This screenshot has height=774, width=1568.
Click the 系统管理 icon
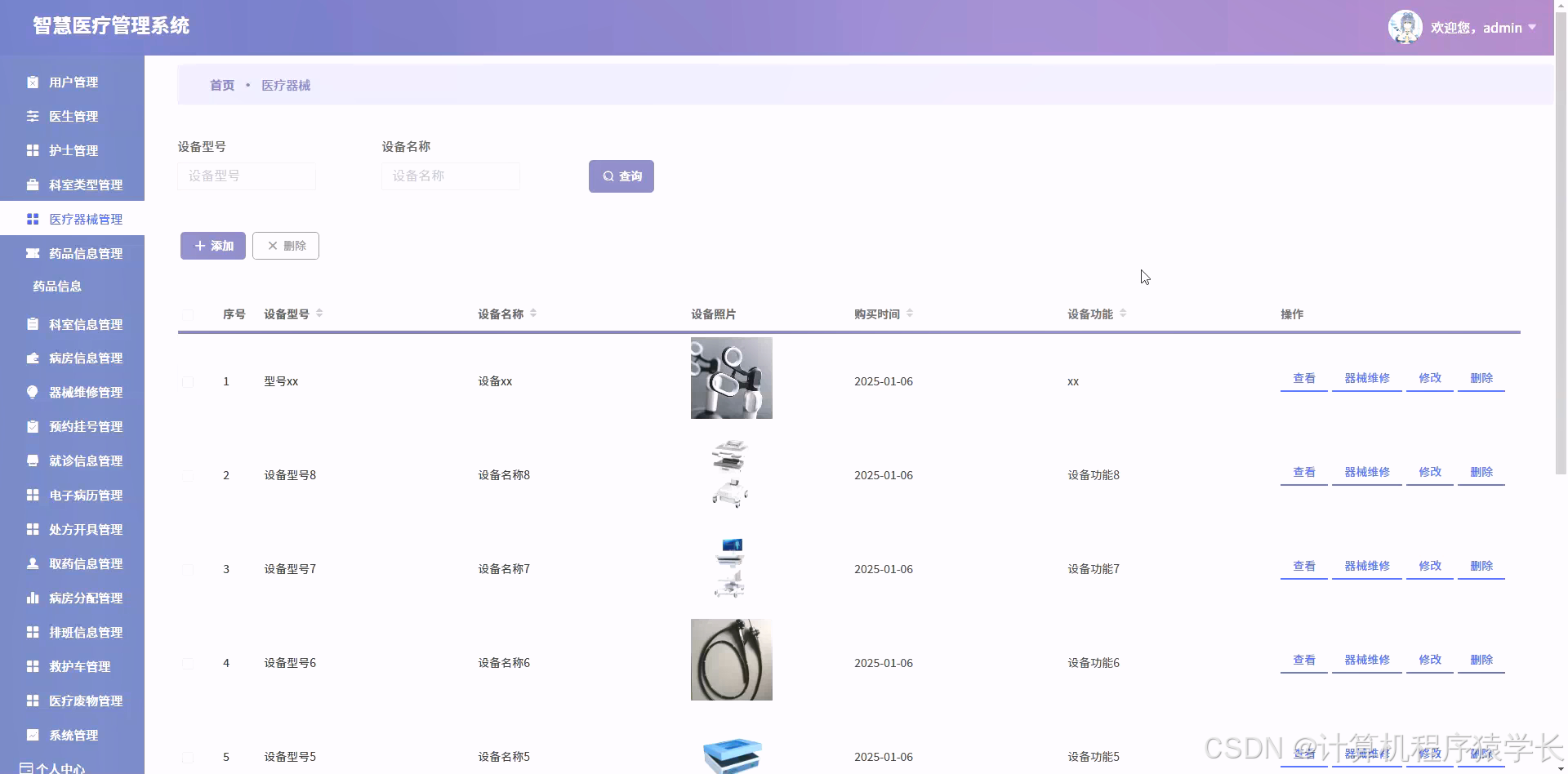[33, 735]
